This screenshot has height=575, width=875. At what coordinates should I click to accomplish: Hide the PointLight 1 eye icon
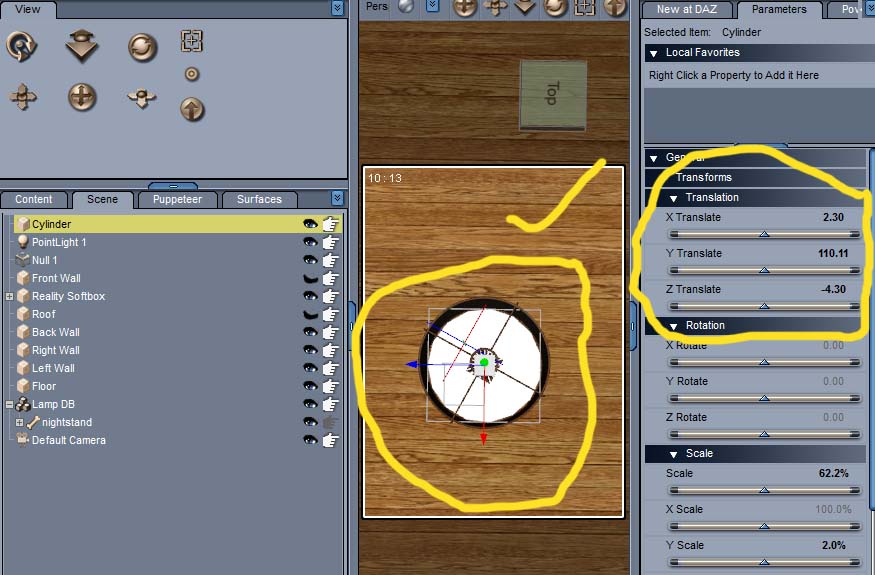(310, 242)
